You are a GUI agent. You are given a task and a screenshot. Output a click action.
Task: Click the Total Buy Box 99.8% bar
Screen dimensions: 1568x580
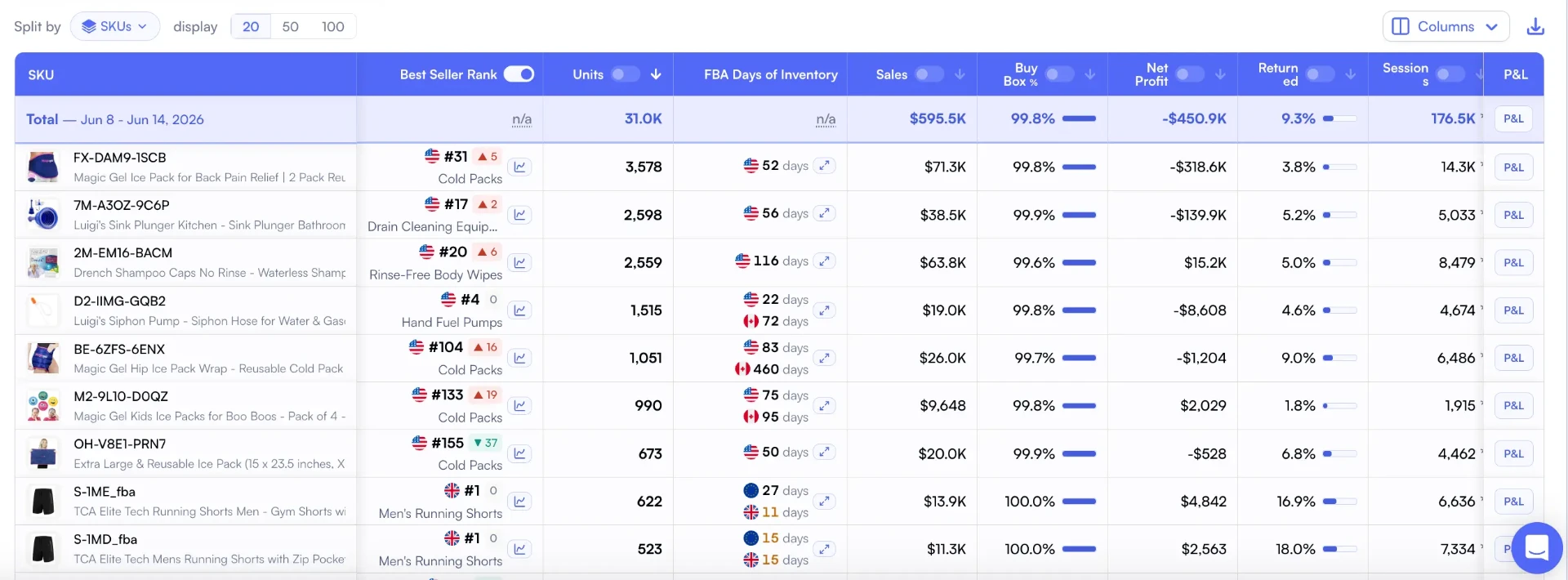tap(1079, 118)
